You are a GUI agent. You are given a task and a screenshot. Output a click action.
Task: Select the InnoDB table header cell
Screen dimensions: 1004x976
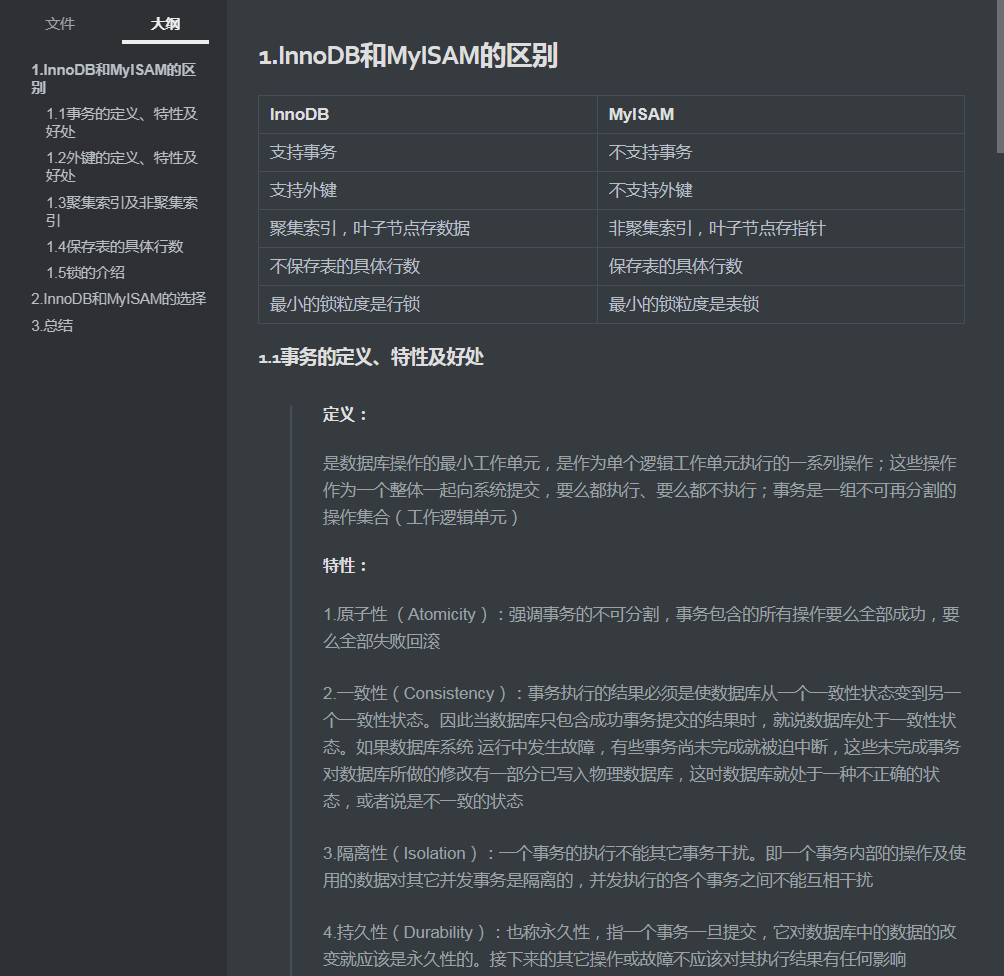coord(428,115)
